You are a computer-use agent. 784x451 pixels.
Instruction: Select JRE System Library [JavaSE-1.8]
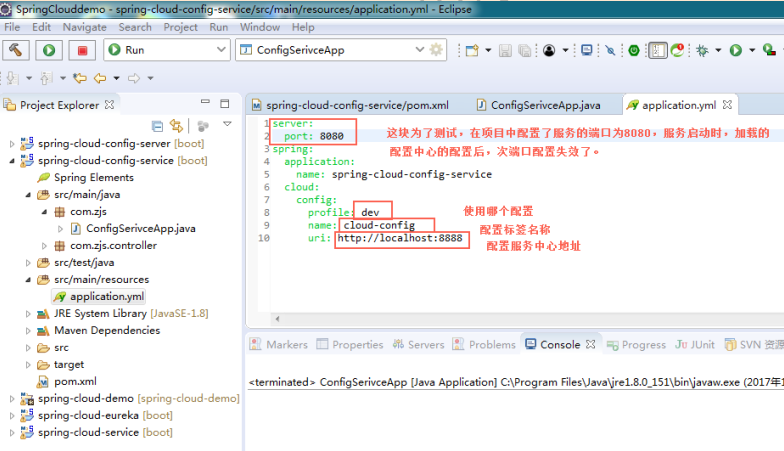[x=131, y=314]
